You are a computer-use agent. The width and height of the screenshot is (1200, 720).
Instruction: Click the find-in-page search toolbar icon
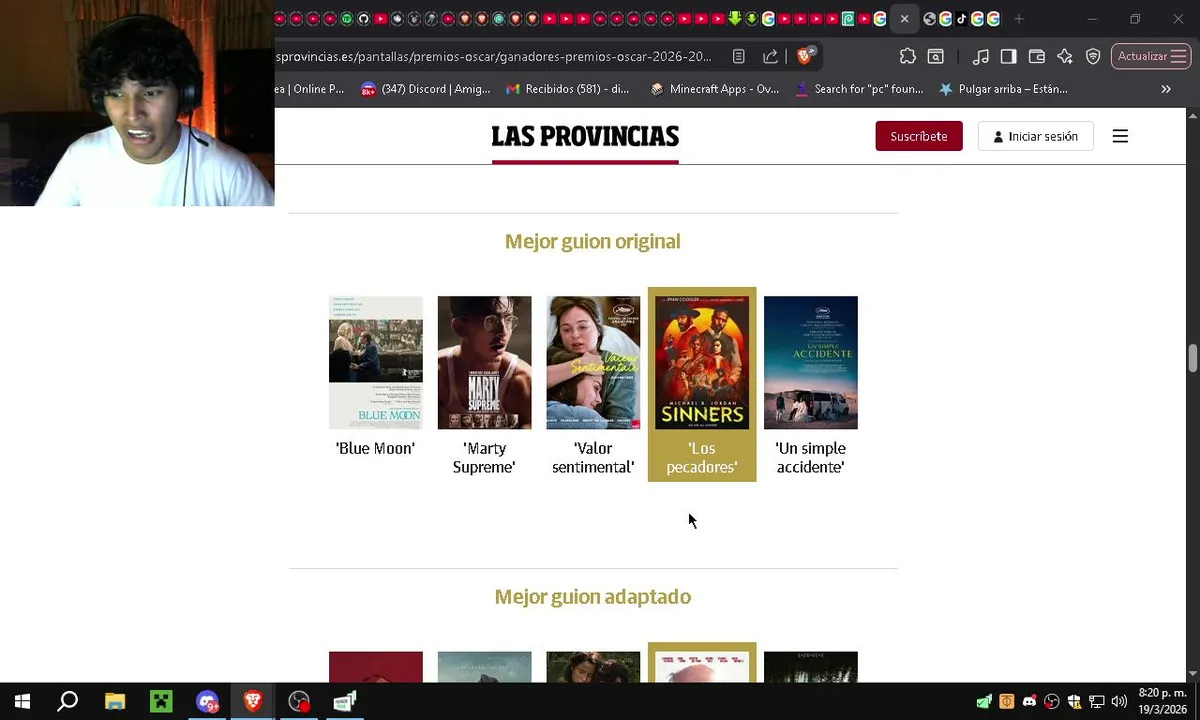936,56
